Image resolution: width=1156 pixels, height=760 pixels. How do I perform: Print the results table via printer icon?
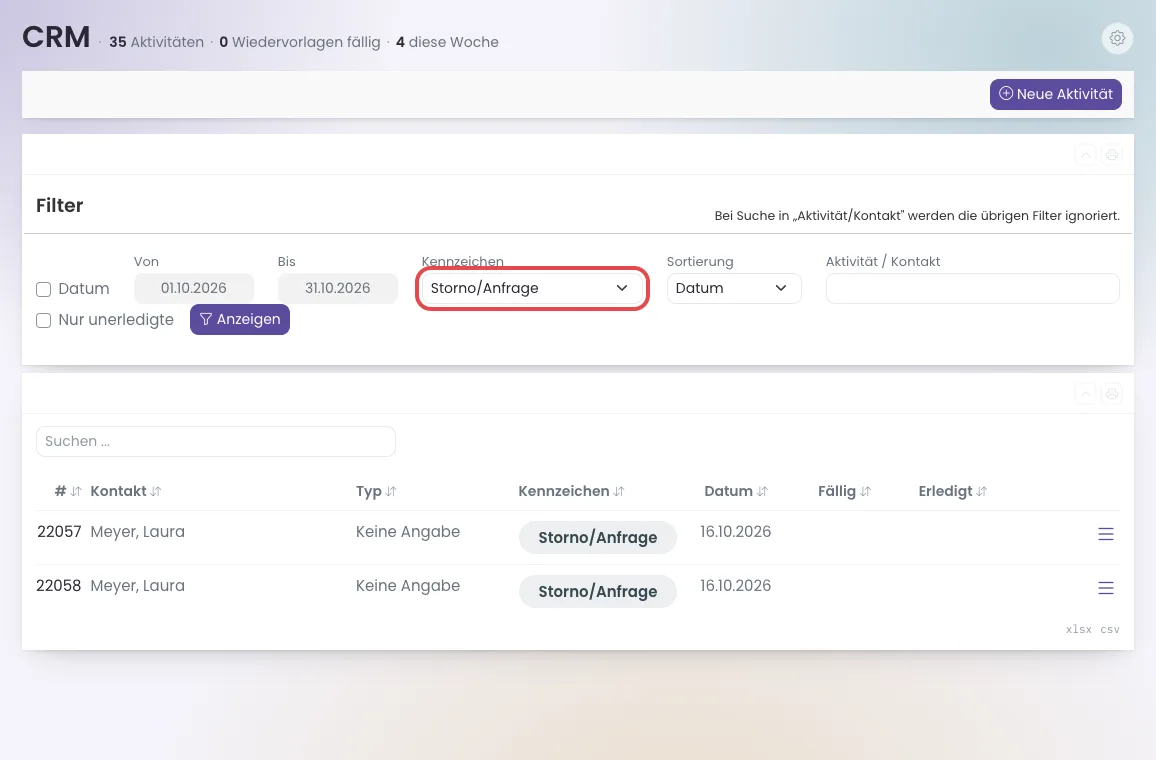1112,394
